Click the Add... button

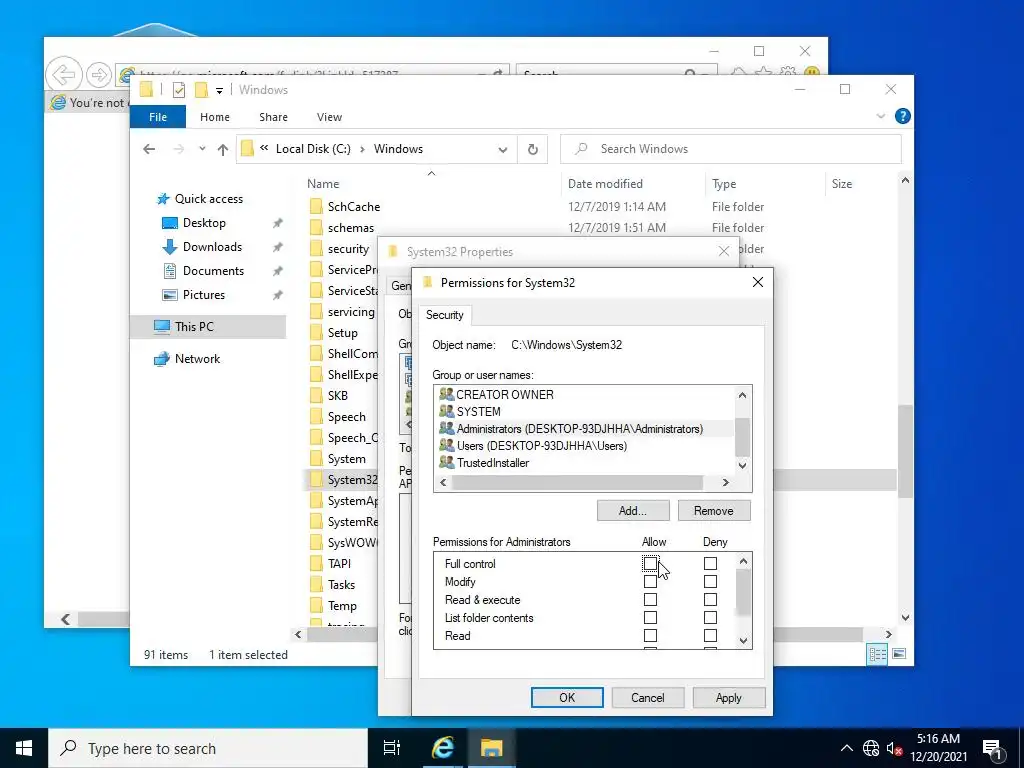pos(633,511)
